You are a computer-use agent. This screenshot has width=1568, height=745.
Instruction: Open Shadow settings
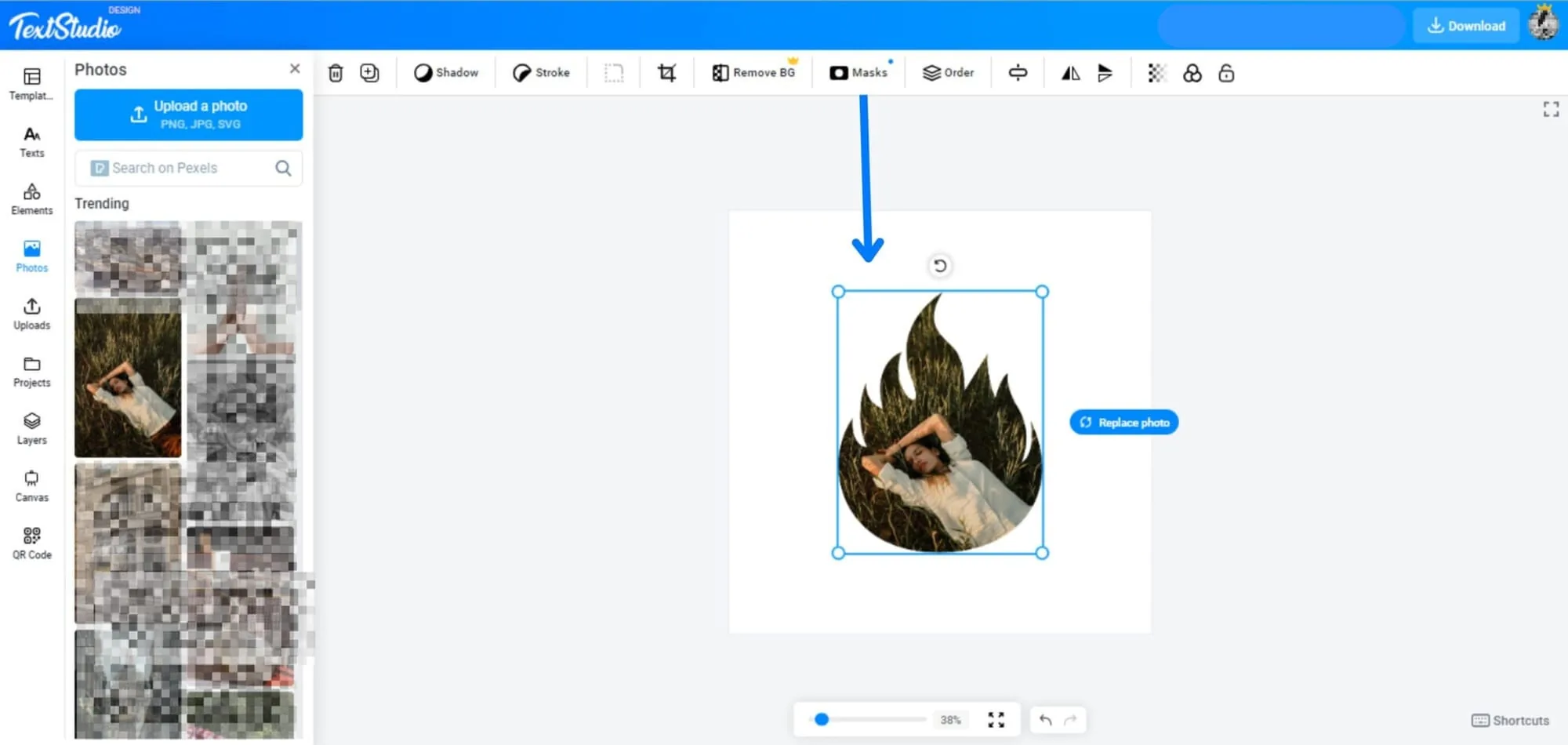446,72
